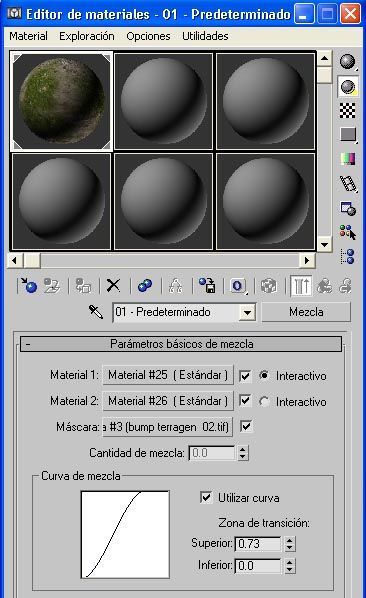Toggle the checkered Background icon
This screenshot has width=366, height=598.
click(x=348, y=111)
